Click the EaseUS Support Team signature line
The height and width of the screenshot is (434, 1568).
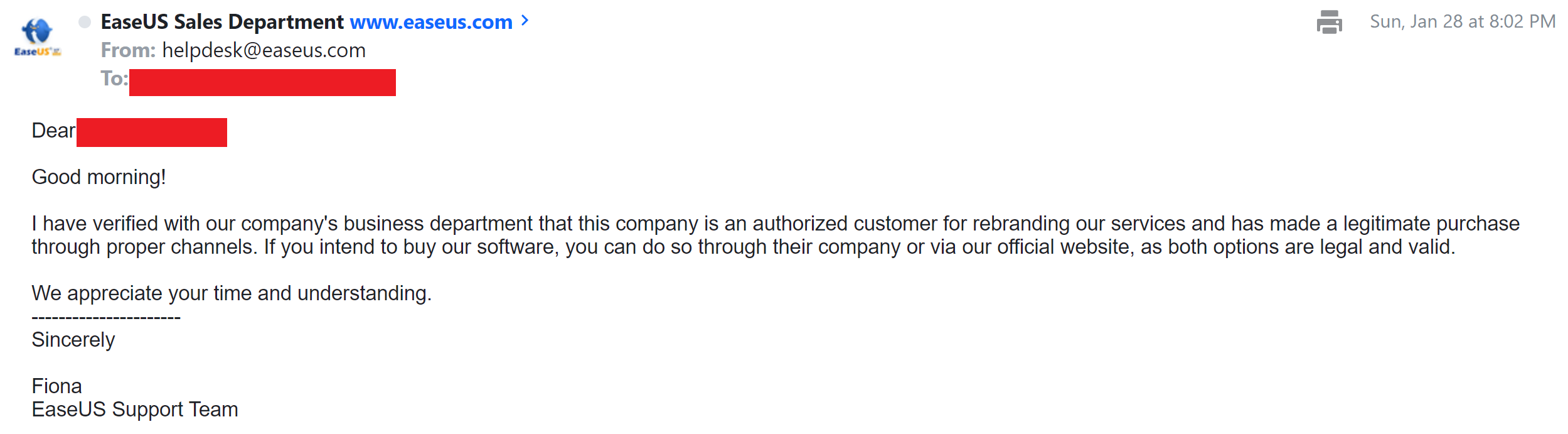135,410
